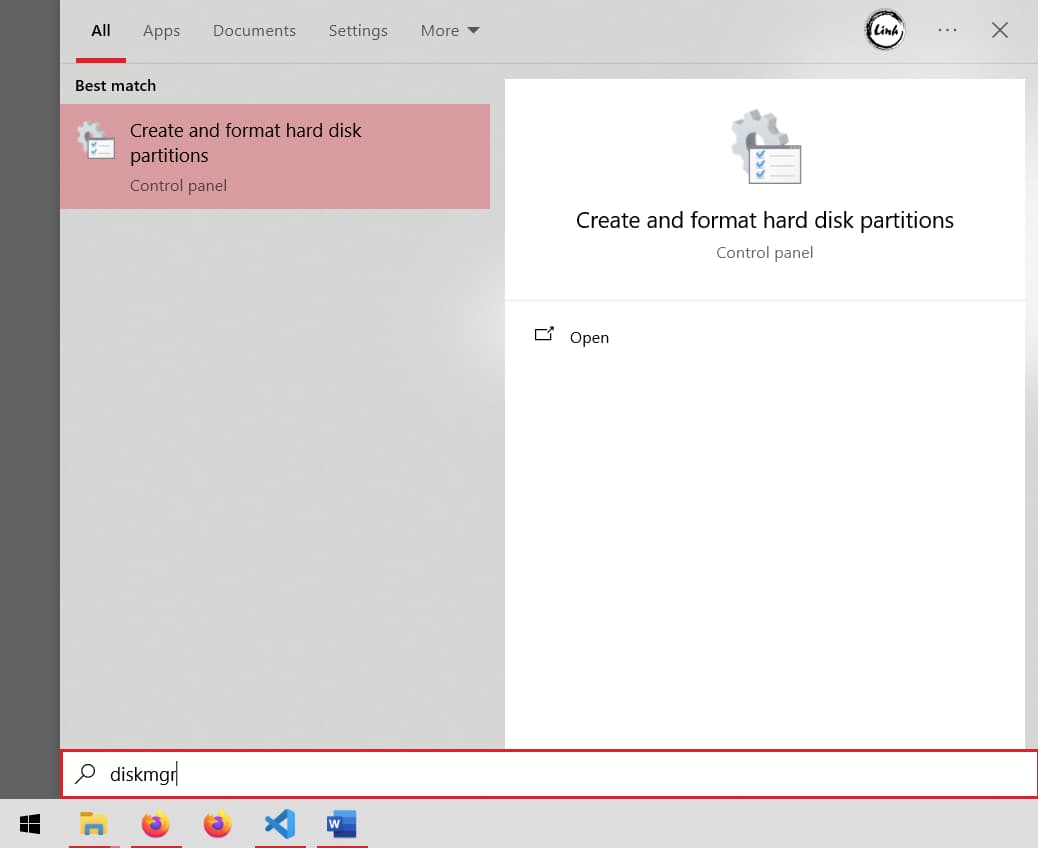This screenshot has width=1038, height=848.
Task: Click the dropdown chevron next to More
Action: tap(473, 30)
